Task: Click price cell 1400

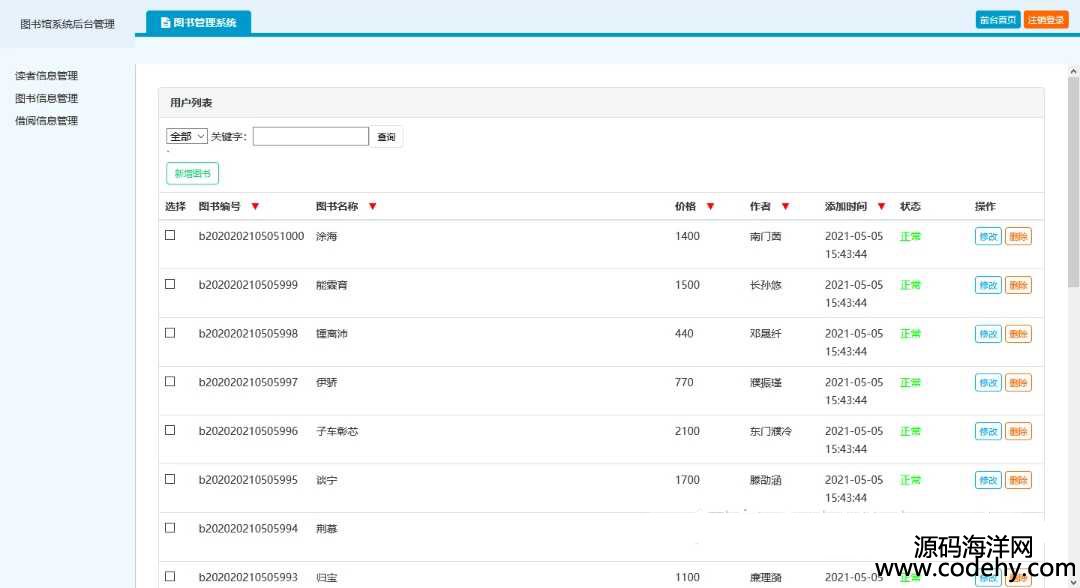Action: [687, 236]
